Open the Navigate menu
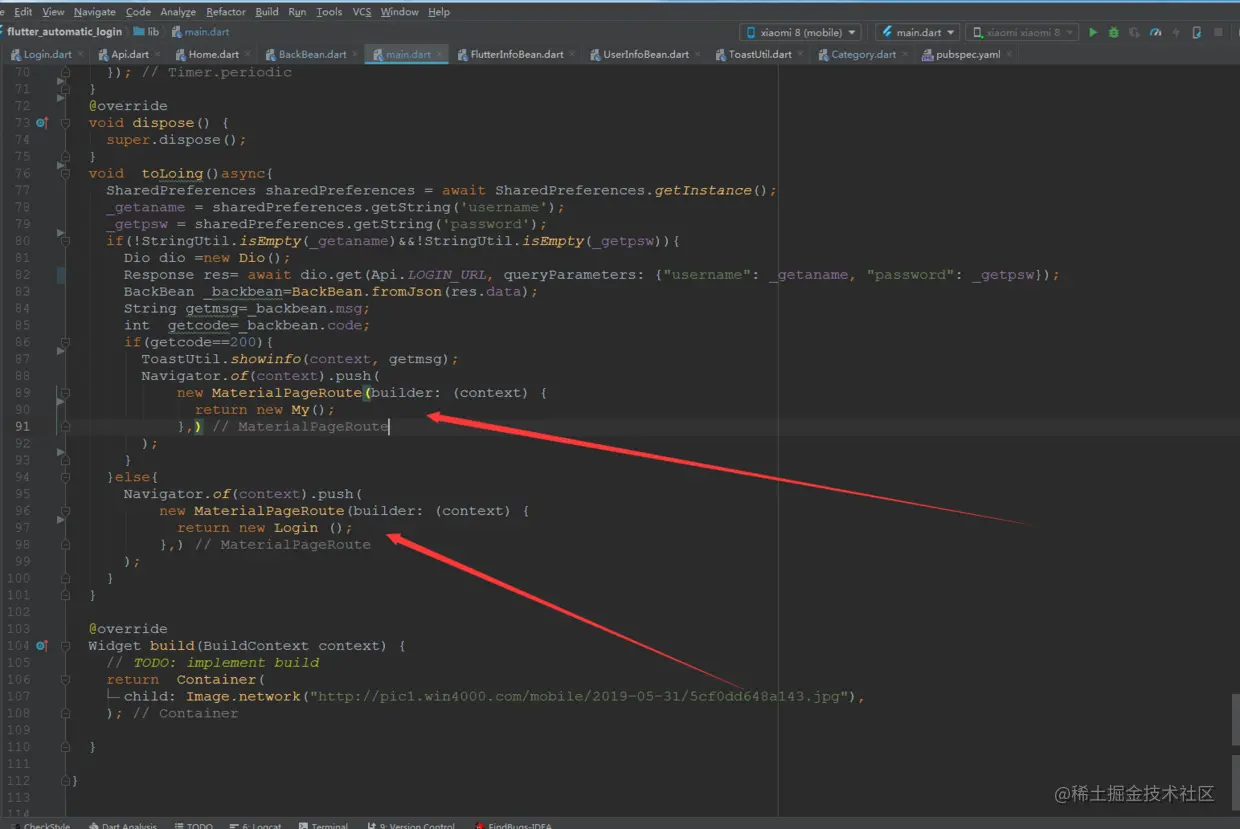Image resolution: width=1240 pixels, height=829 pixels. [x=95, y=12]
